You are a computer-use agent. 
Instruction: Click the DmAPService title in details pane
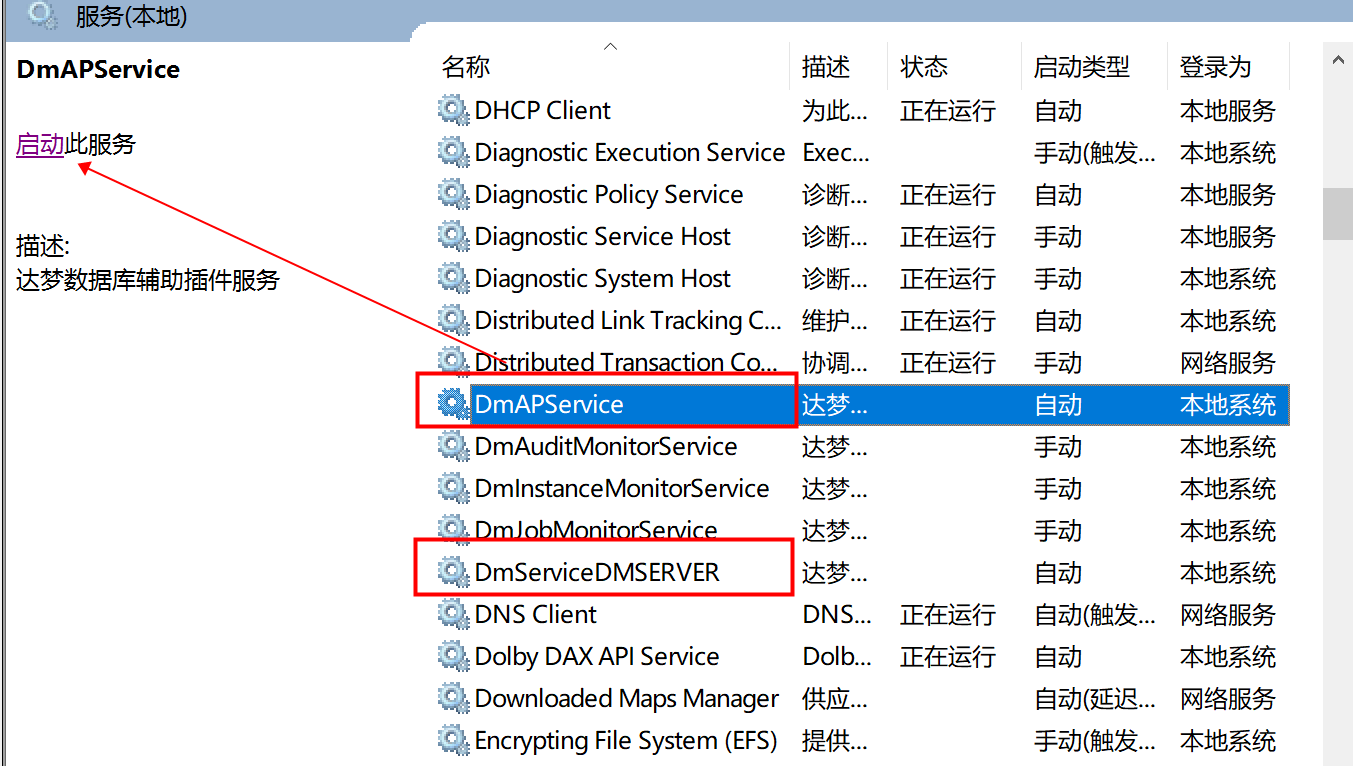(98, 69)
